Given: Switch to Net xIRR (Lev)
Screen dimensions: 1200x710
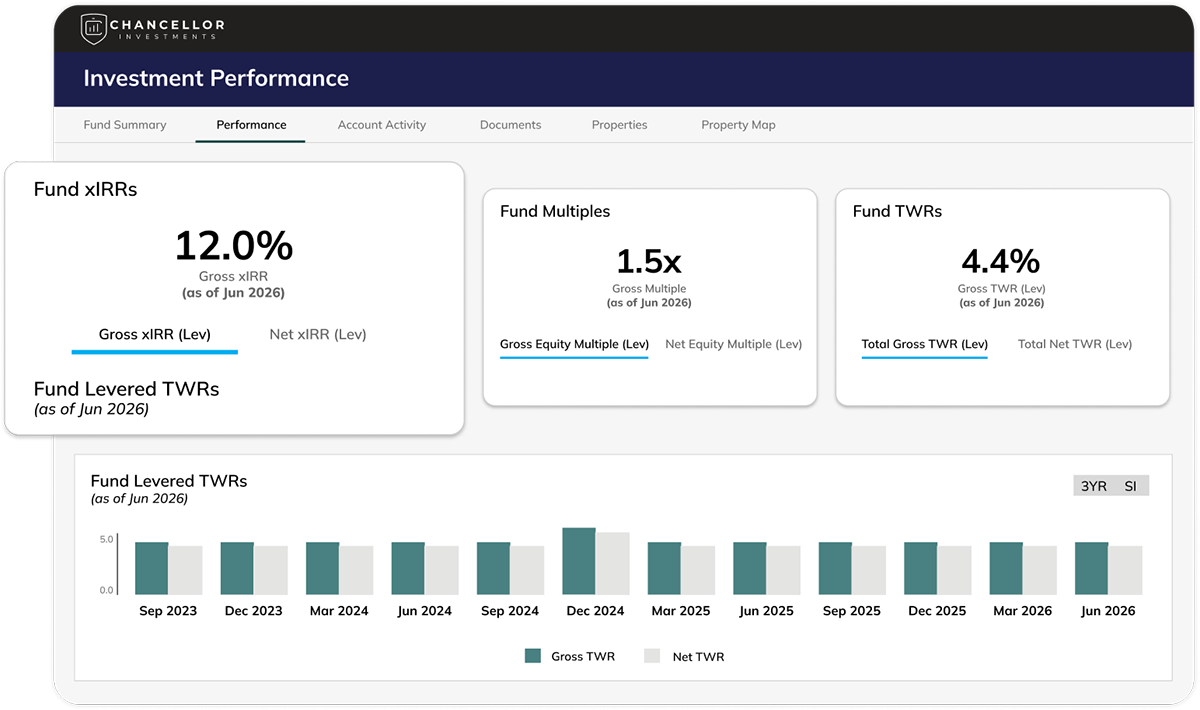Looking at the screenshot, I should [318, 335].
